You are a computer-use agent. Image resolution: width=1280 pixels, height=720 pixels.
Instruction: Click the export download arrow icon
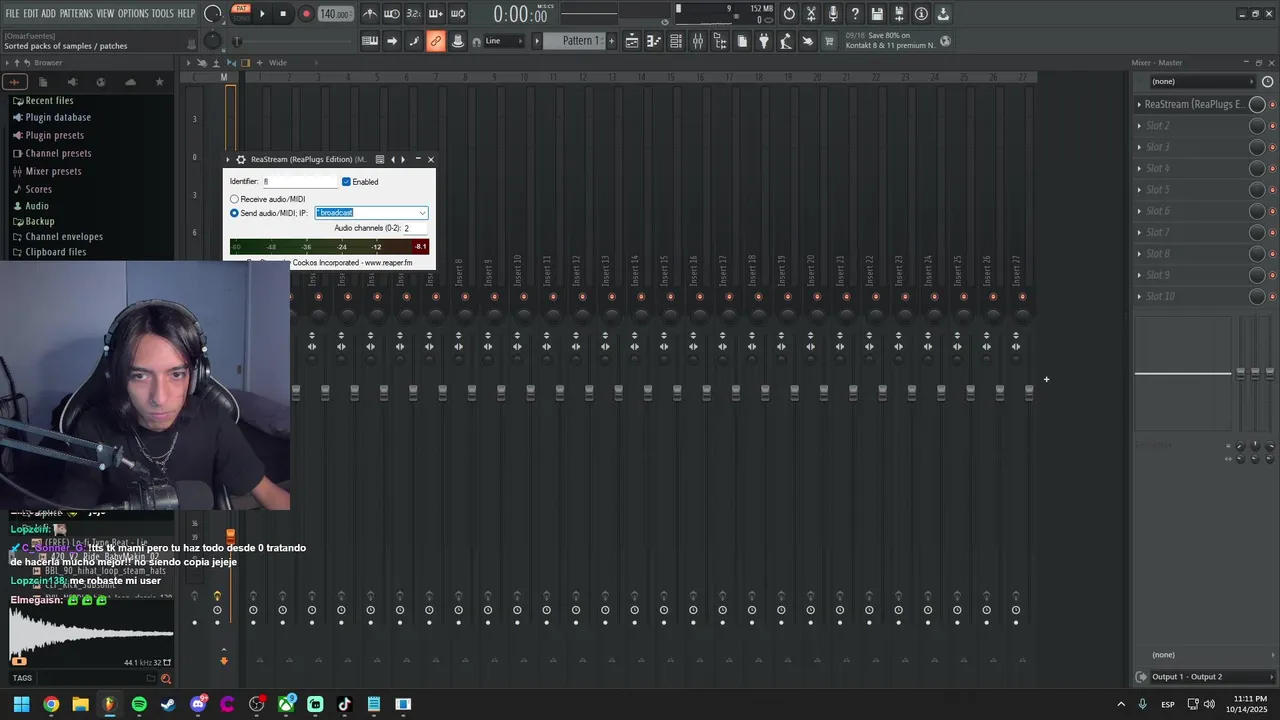(943, 14)
